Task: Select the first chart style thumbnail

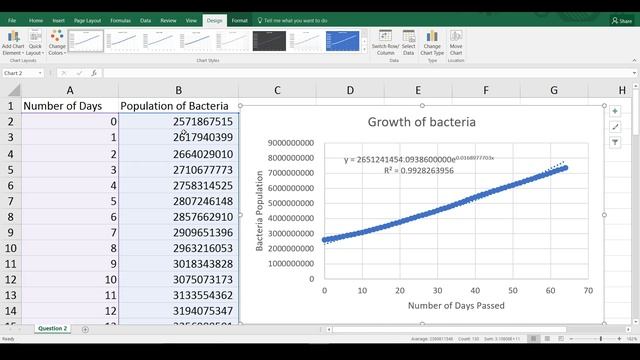Action: [x=86, y=41]
